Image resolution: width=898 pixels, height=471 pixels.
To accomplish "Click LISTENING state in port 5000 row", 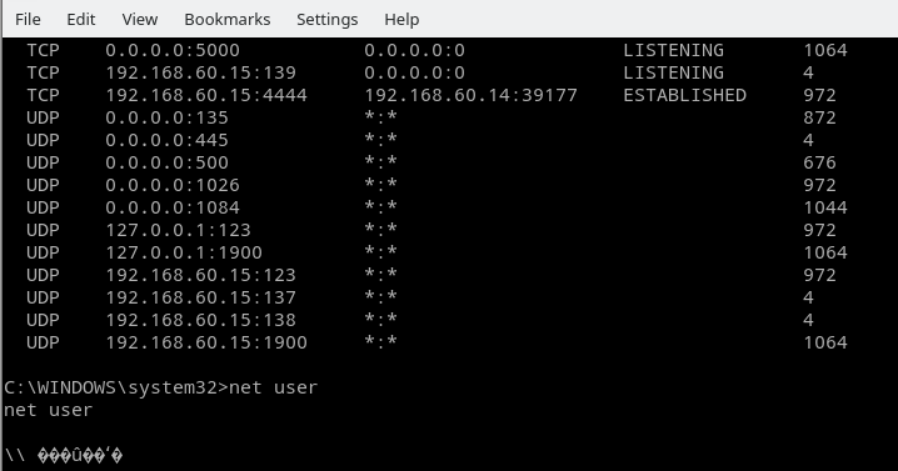I will click(673, 50).
